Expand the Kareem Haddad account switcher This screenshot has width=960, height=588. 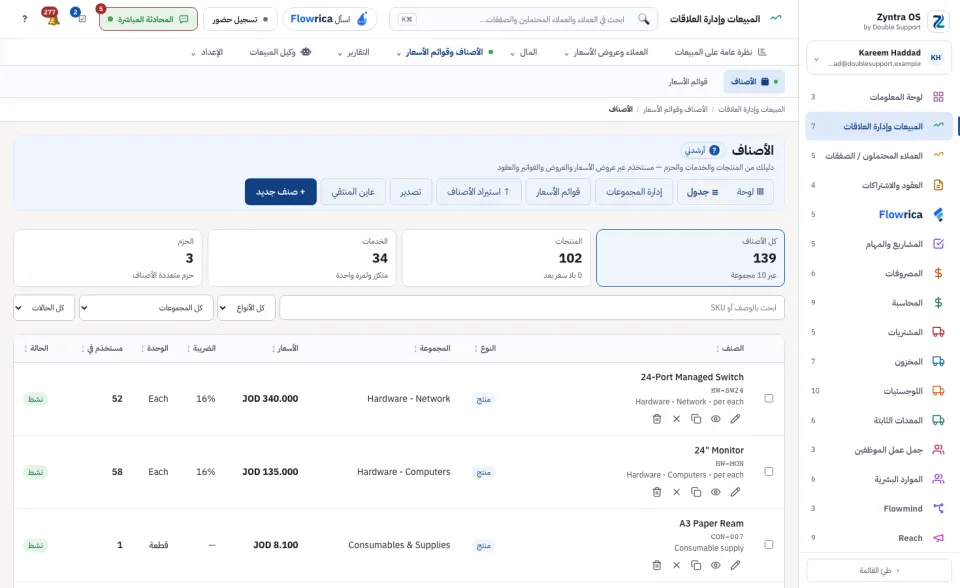pos(879,58)
